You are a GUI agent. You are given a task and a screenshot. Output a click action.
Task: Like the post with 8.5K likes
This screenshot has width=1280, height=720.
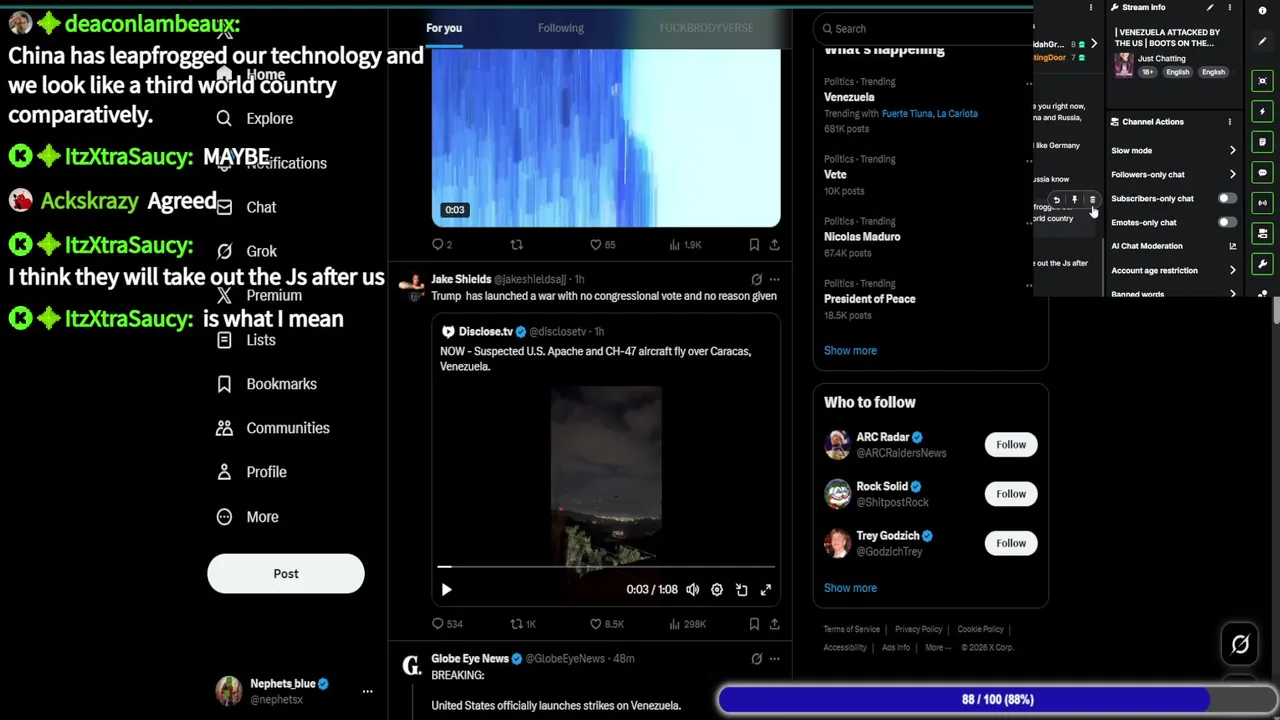[x=606, y=624]
